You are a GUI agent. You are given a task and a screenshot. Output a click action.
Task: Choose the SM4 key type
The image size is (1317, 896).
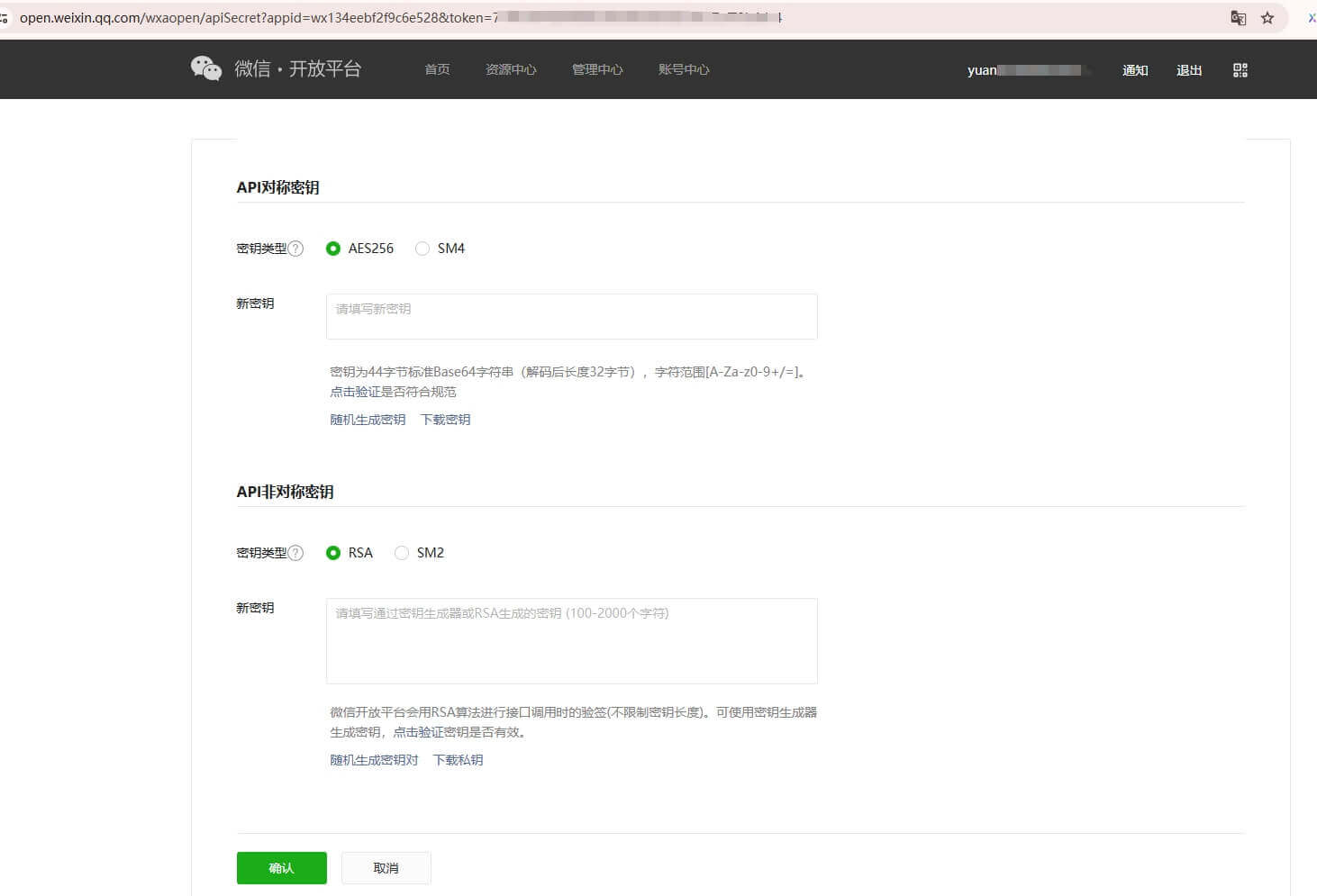pyautogui.click(x=422, y=249)
